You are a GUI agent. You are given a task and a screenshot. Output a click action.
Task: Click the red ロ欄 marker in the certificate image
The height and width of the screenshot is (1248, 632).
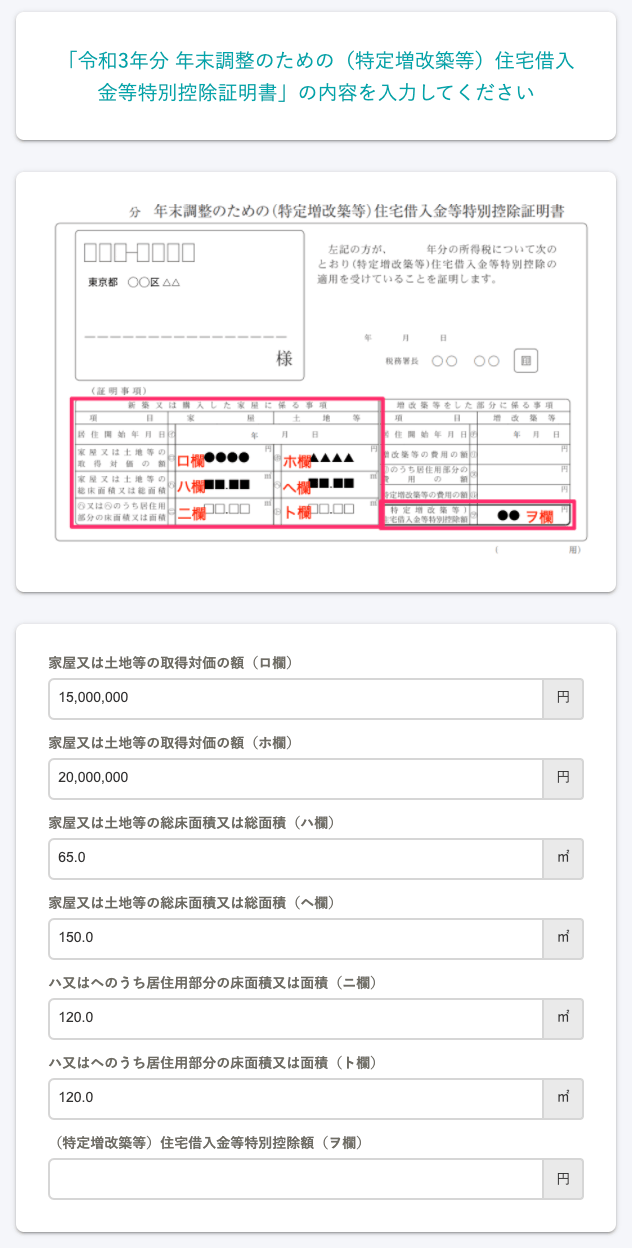click(190, 461)
